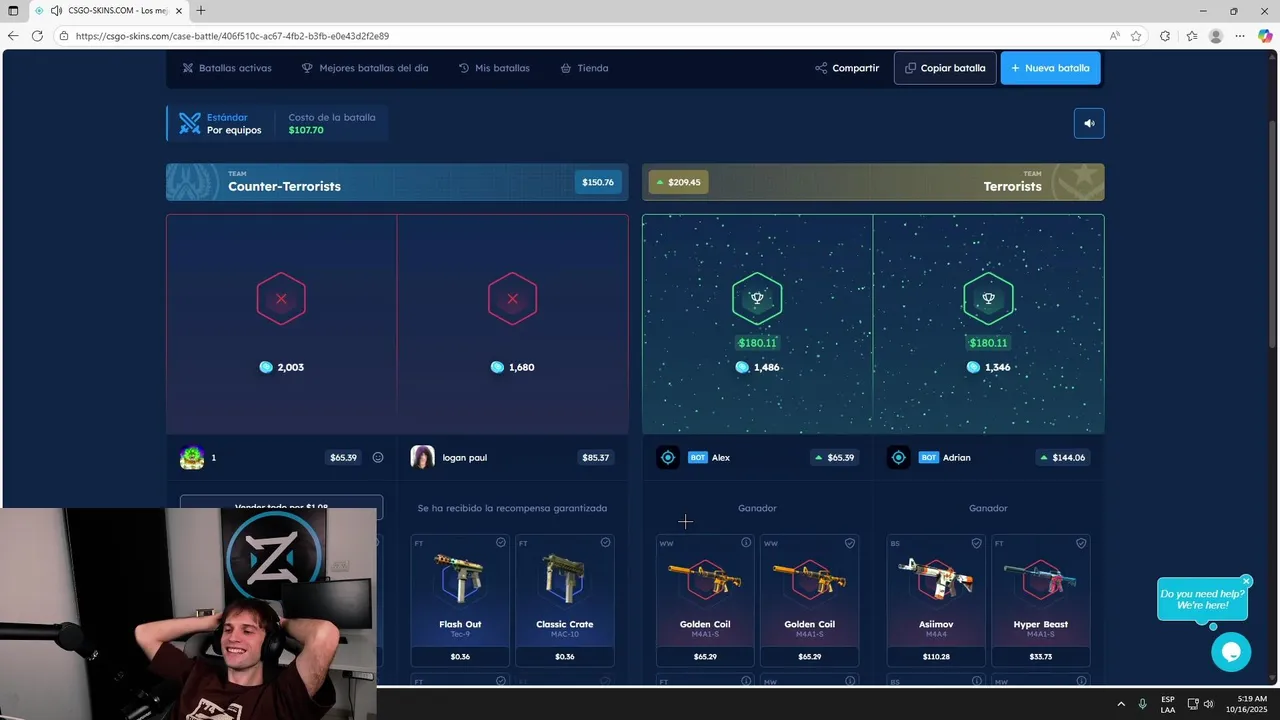Click the Adrian trophy hexagon icon
Screen dimensions: 1280x720
pyautogui.click(x=988, y=298)
